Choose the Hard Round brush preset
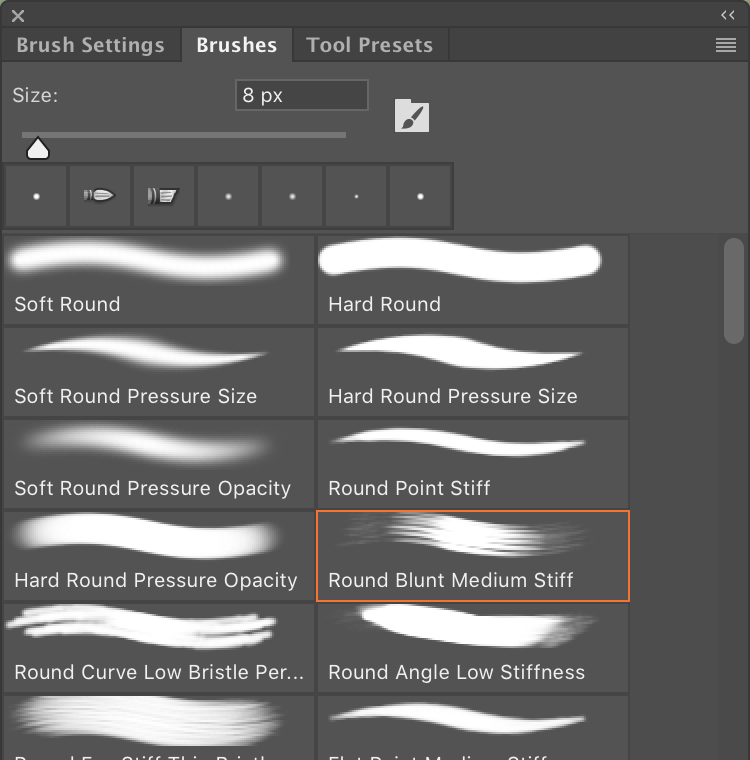Viewport: 750px width, 760px height. click(x=473, y=280)
